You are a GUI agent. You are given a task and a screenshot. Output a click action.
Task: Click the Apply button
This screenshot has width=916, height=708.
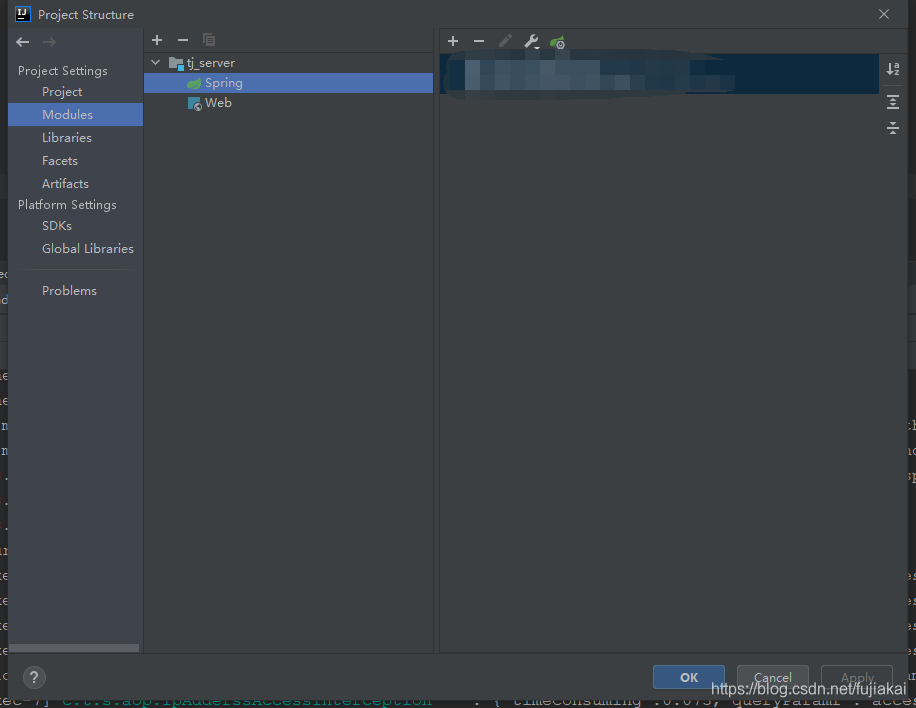[856, 677]
